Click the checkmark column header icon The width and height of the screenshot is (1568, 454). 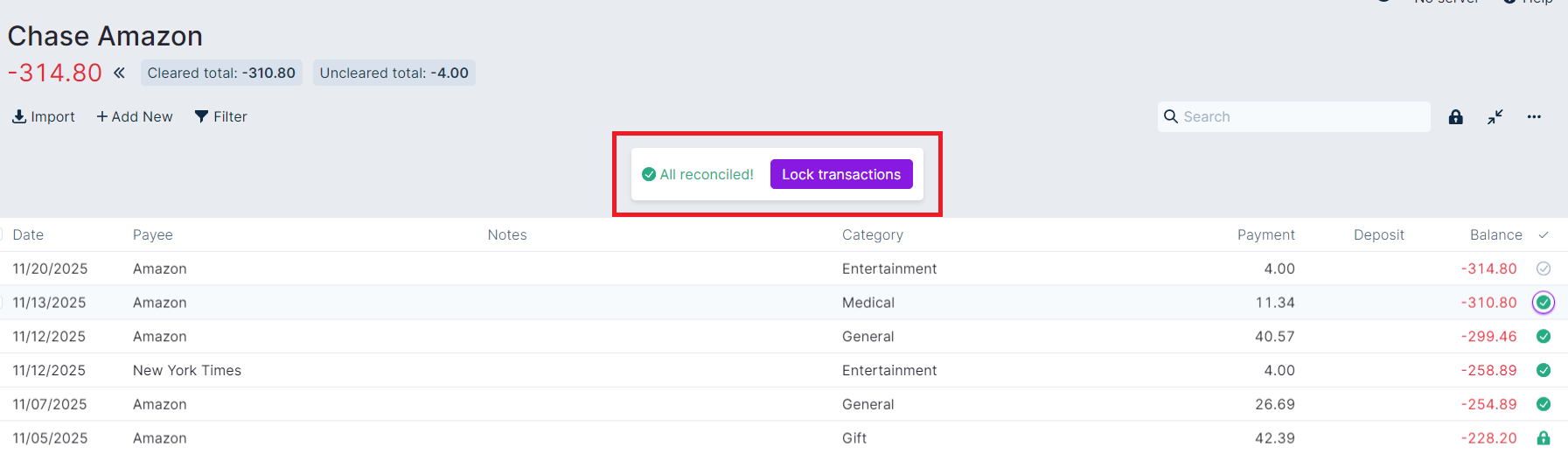[1544, 234]
